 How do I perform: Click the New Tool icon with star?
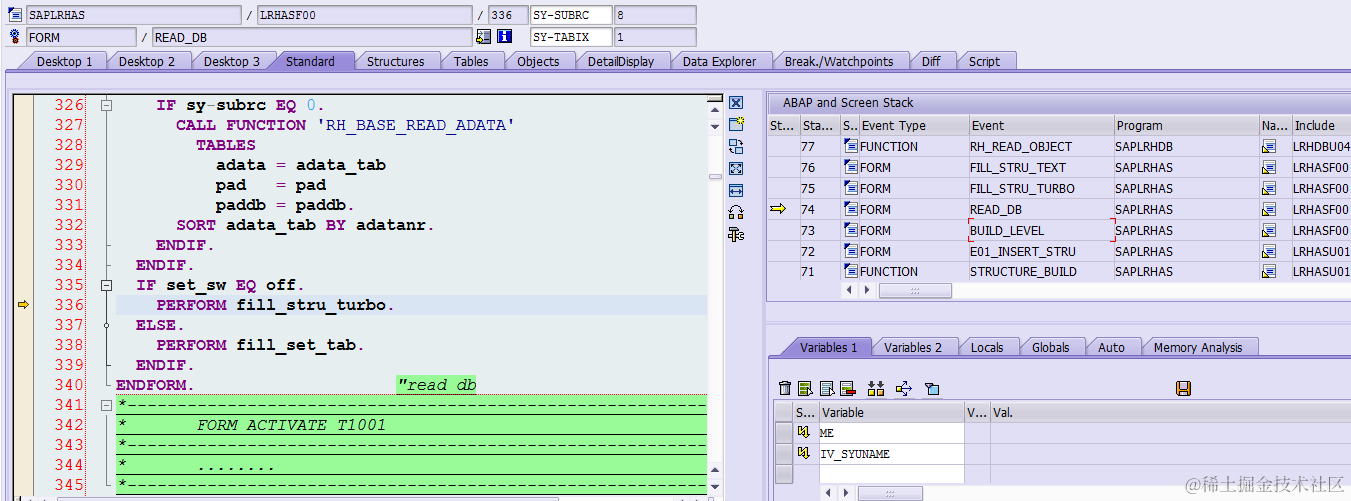point(736,124)
